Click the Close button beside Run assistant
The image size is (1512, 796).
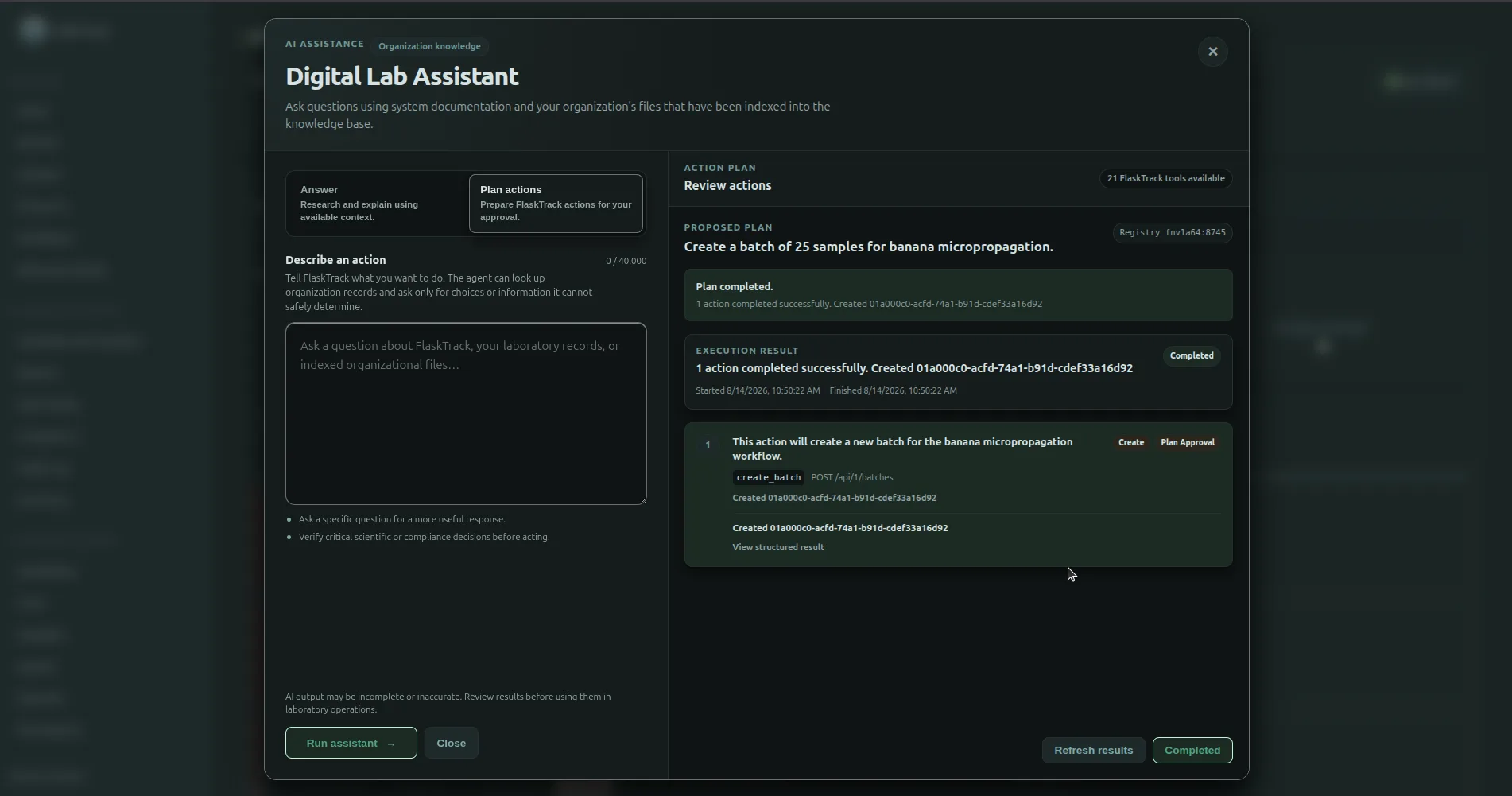point(451,743)
